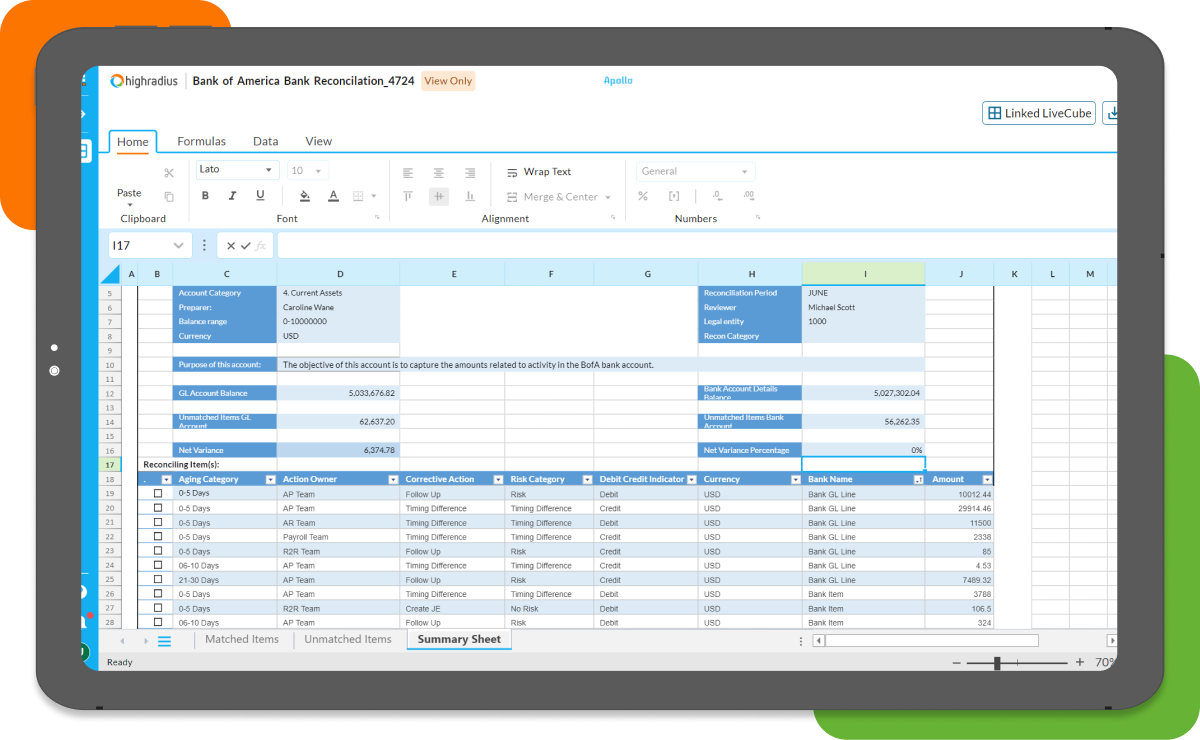Viewport: 1200px width, 740px height.
Task: Open Corrective Action filter dropdown
Action: (x=498, y=480)
